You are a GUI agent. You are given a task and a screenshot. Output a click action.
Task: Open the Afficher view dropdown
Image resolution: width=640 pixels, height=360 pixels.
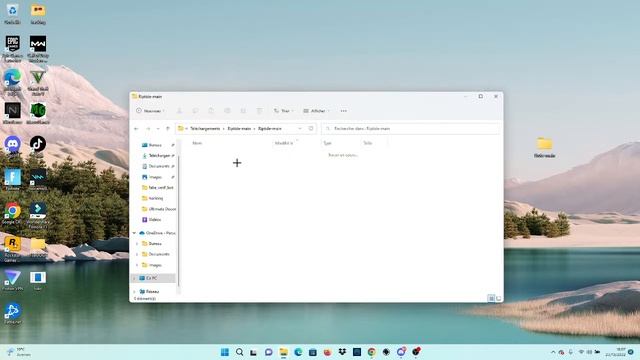click(316, 111)
